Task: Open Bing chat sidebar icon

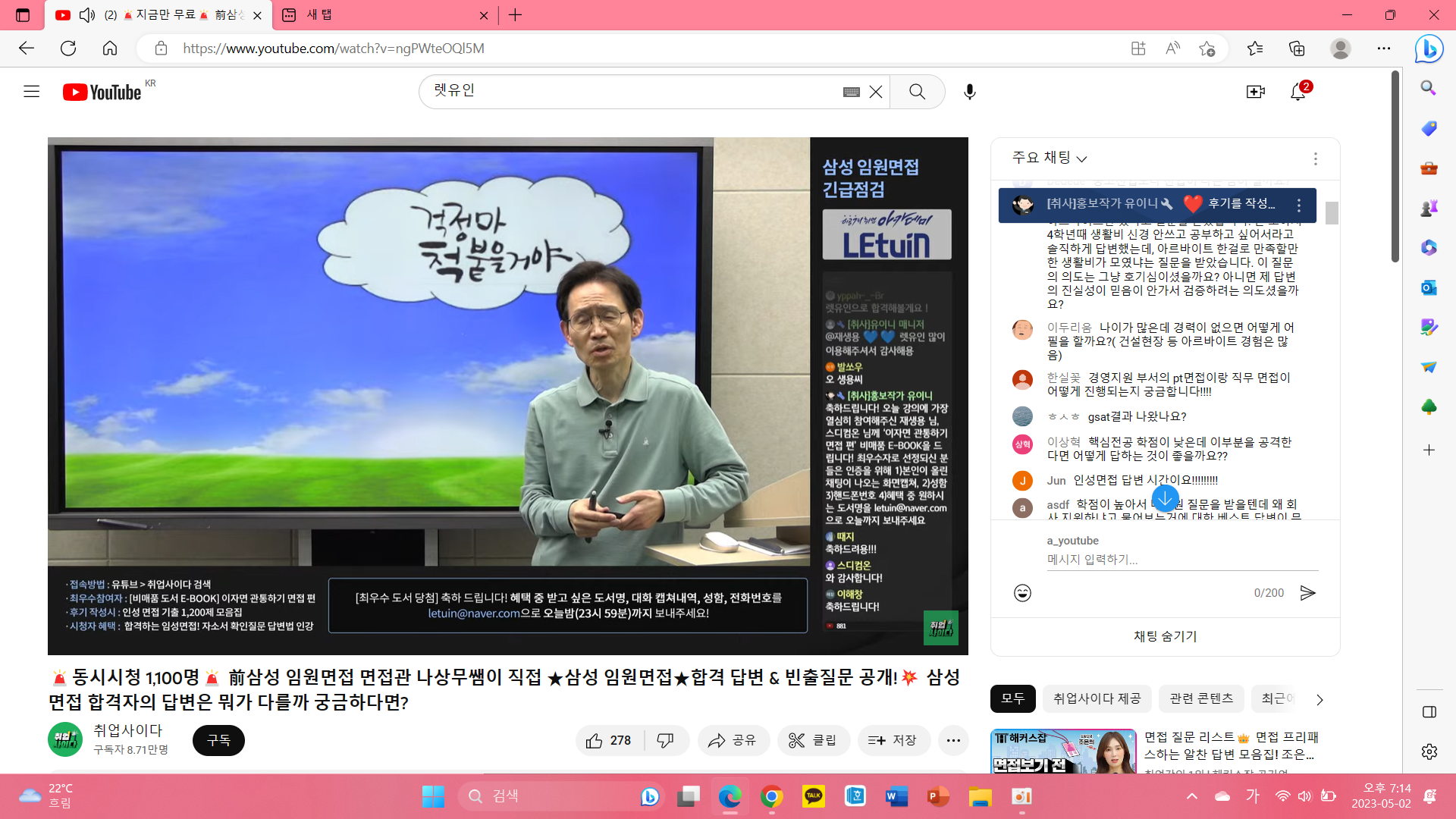Action: [x=1429, y=49]
